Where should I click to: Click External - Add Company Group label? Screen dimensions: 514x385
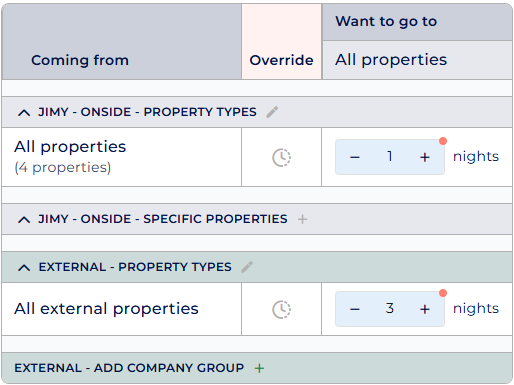click(x=129, y=368)
